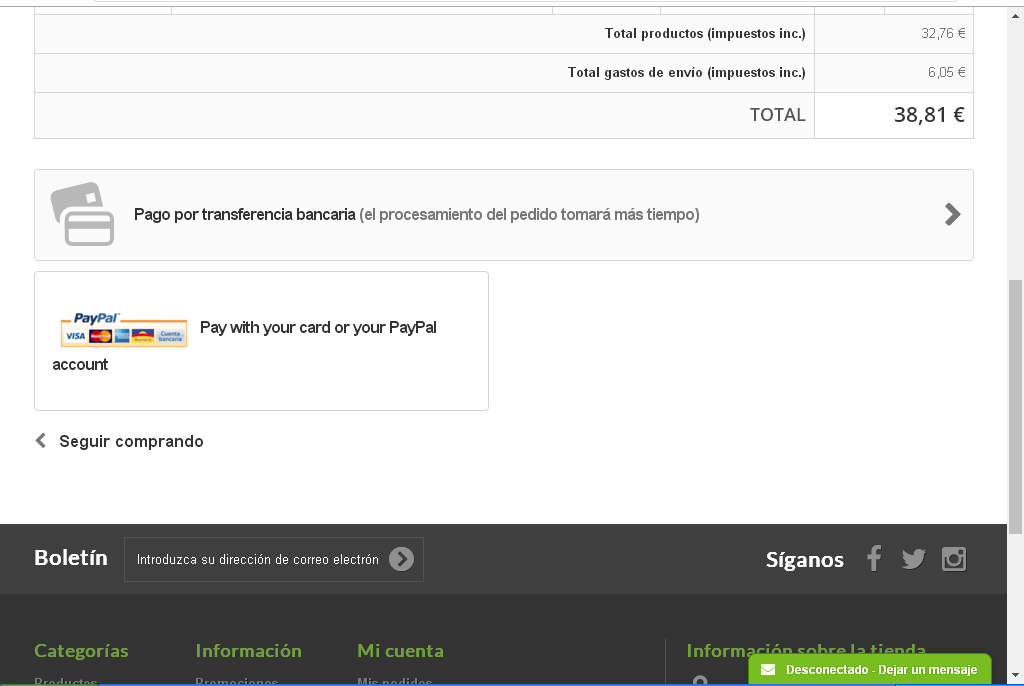Viewport: 1024px width, 686px height.
Task: Click the Facebook icon under Síganos
Action: (874, 559)
